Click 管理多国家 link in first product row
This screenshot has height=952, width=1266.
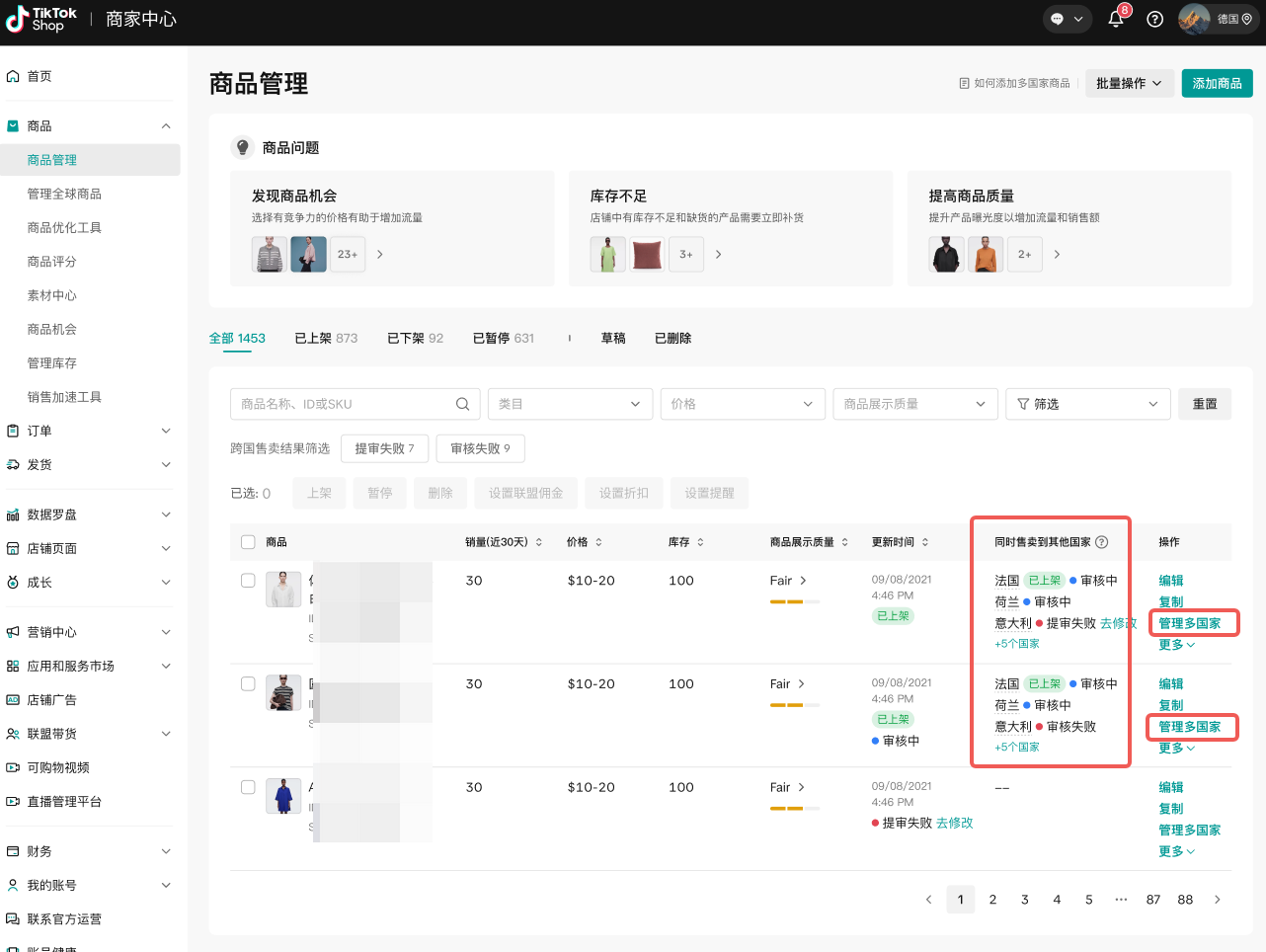1190,623
